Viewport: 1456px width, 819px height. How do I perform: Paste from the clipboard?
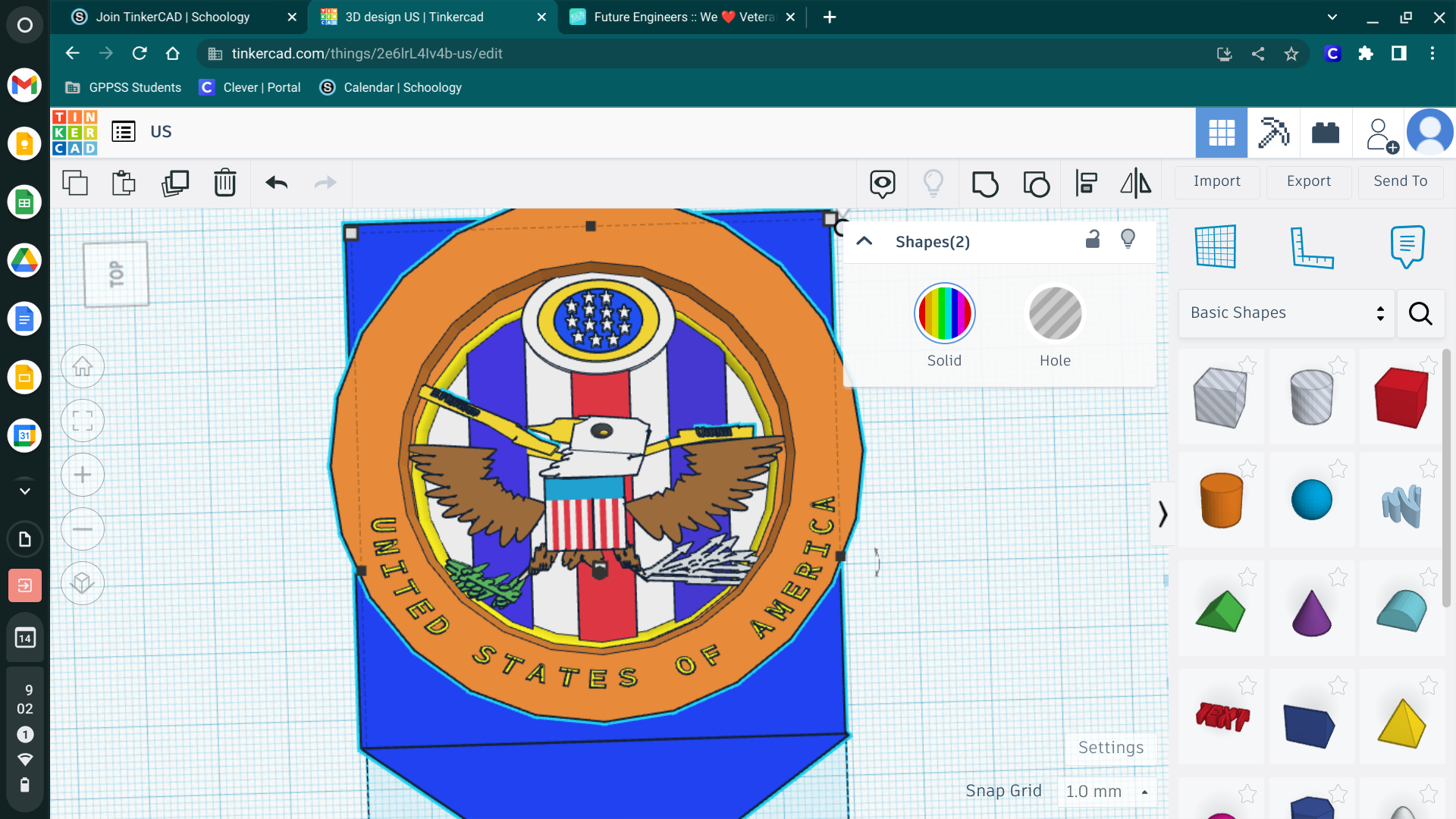click(124, 183)
